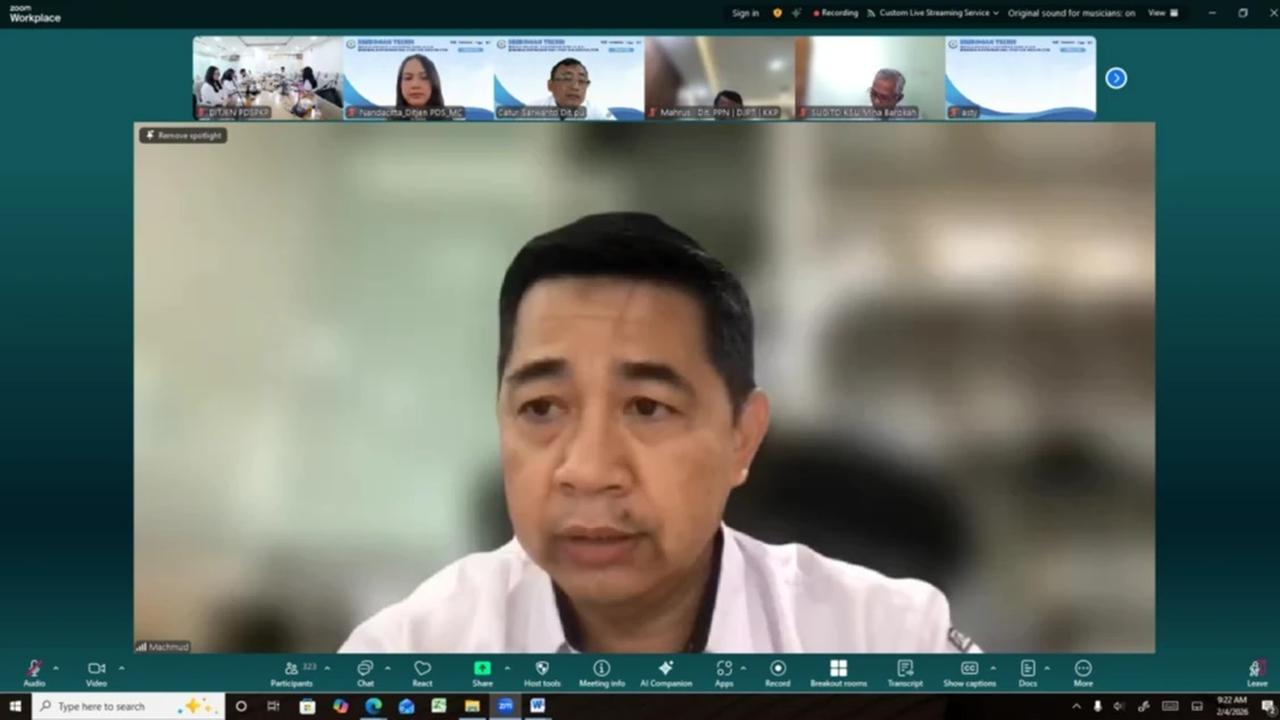Open Task View in taskbar
This screenshot has width=1280, height=720.
tap(273, 706)
